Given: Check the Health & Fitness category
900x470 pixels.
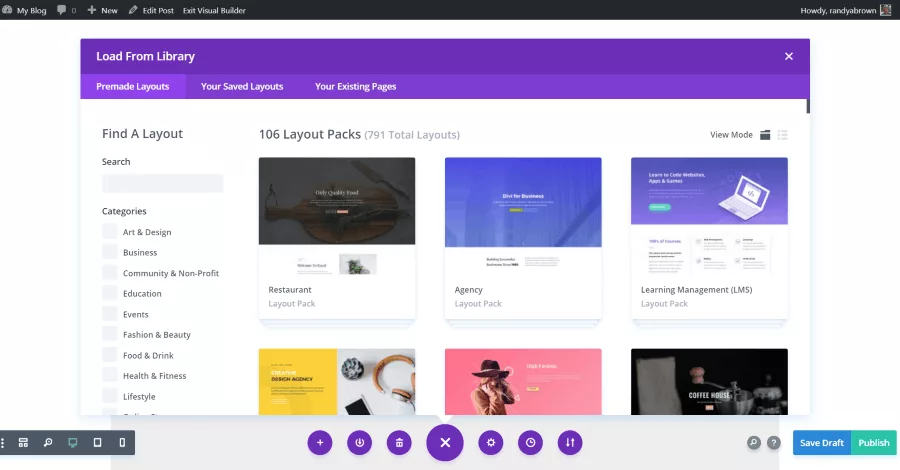Looking at the screenshot, I should pyautogui.click(x=110, y=376).
